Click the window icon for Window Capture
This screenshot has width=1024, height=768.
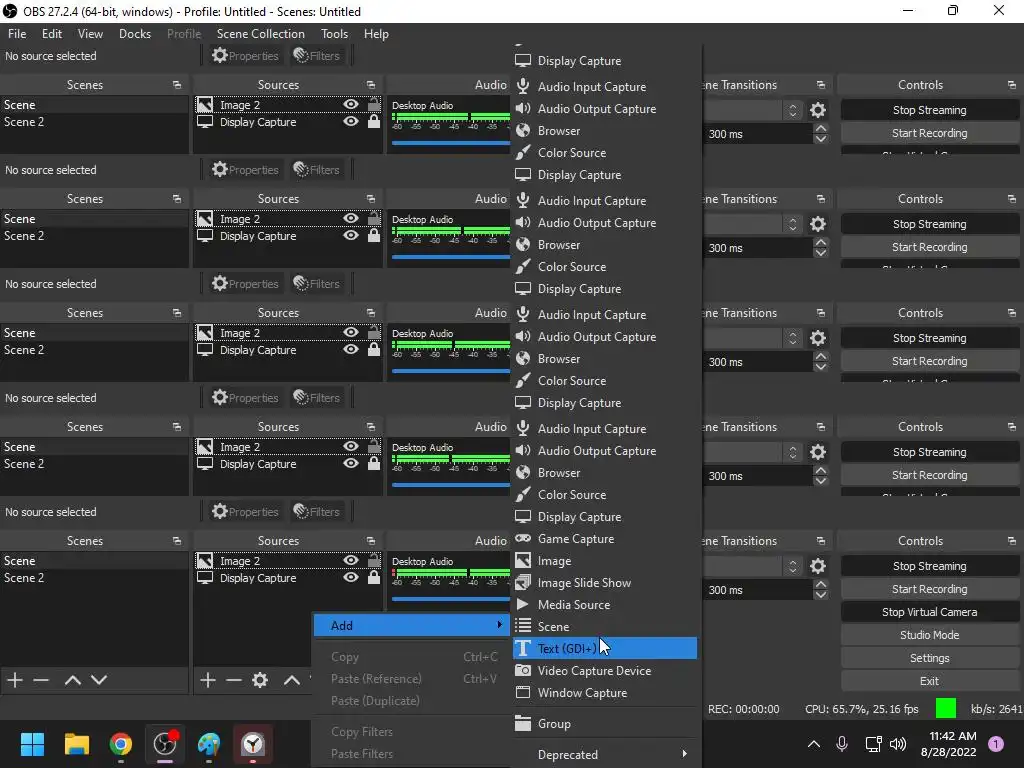point(523,692)
